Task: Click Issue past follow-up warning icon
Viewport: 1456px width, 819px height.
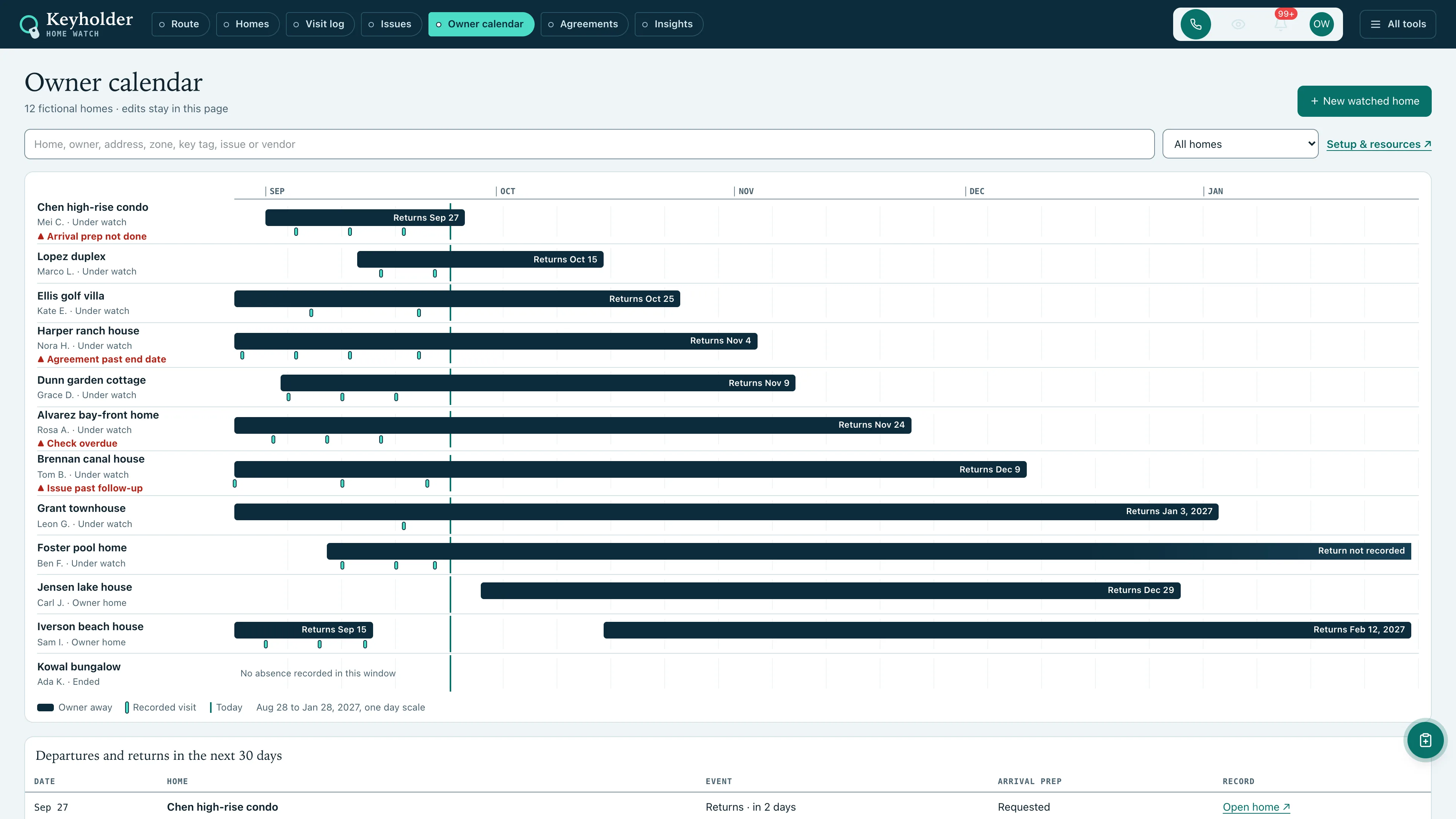Action: tap(41, 488)
